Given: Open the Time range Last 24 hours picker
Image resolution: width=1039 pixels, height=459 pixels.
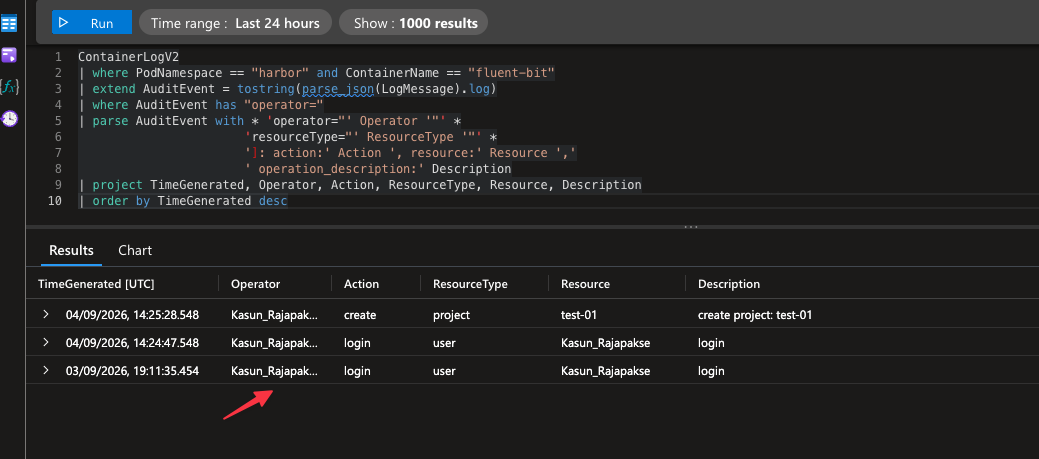Looking at the screenshot, I should pos(235,23).
